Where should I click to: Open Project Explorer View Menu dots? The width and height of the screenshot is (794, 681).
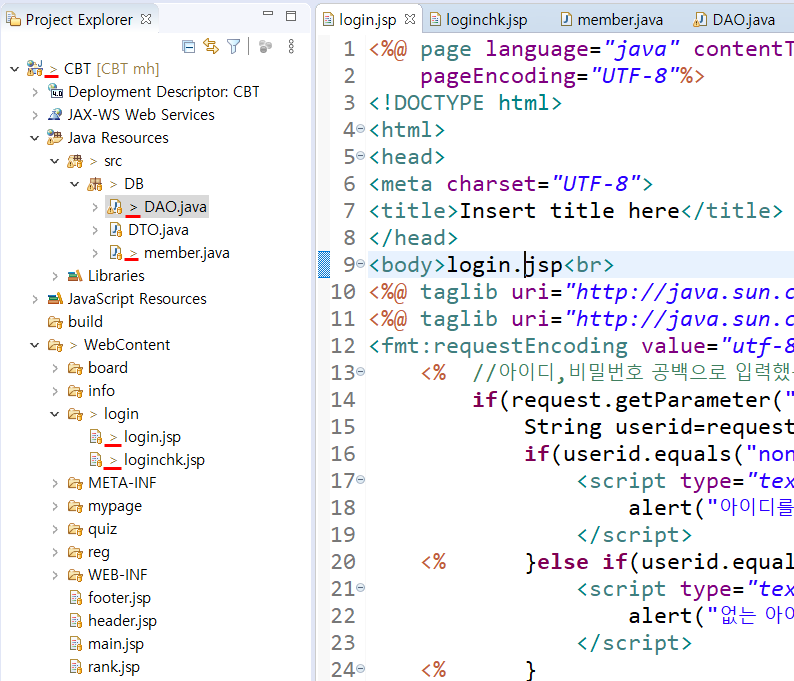(x=291, y=47)
